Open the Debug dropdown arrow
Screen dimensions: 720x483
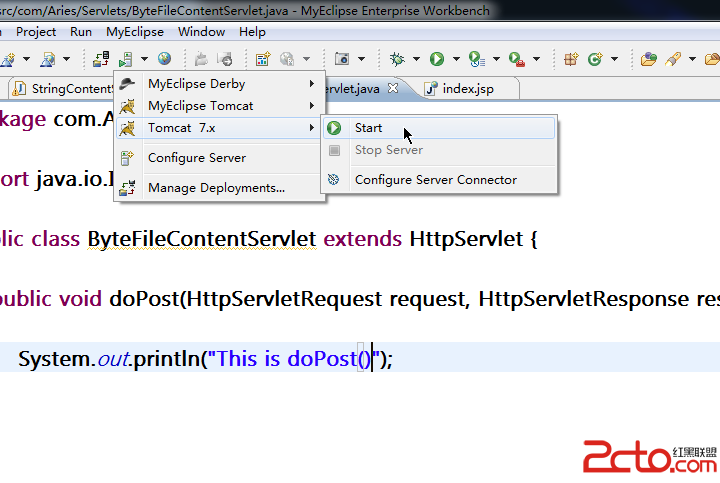(x=416, y=59)
